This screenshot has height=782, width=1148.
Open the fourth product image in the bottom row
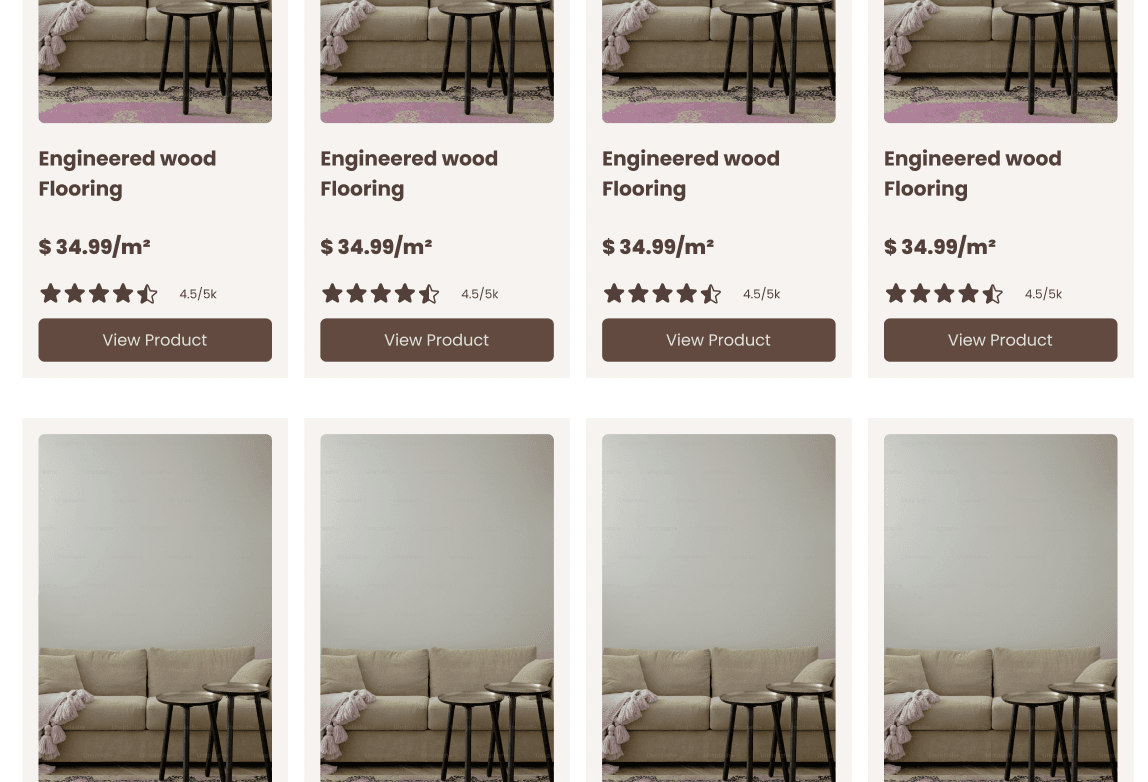[x=1000, y=607]
